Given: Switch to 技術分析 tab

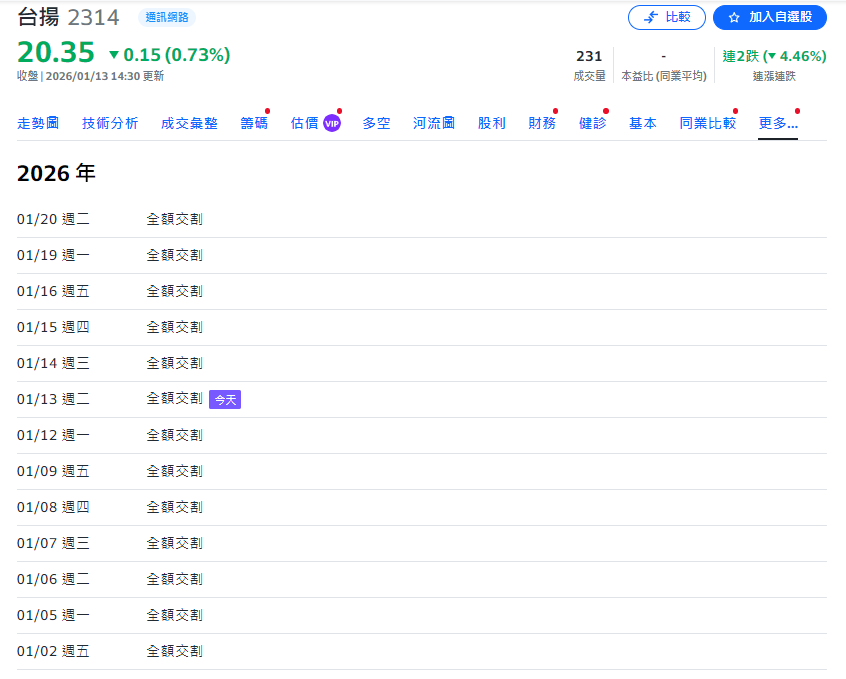Looking at the screenshot, I should tap(110, 123).
